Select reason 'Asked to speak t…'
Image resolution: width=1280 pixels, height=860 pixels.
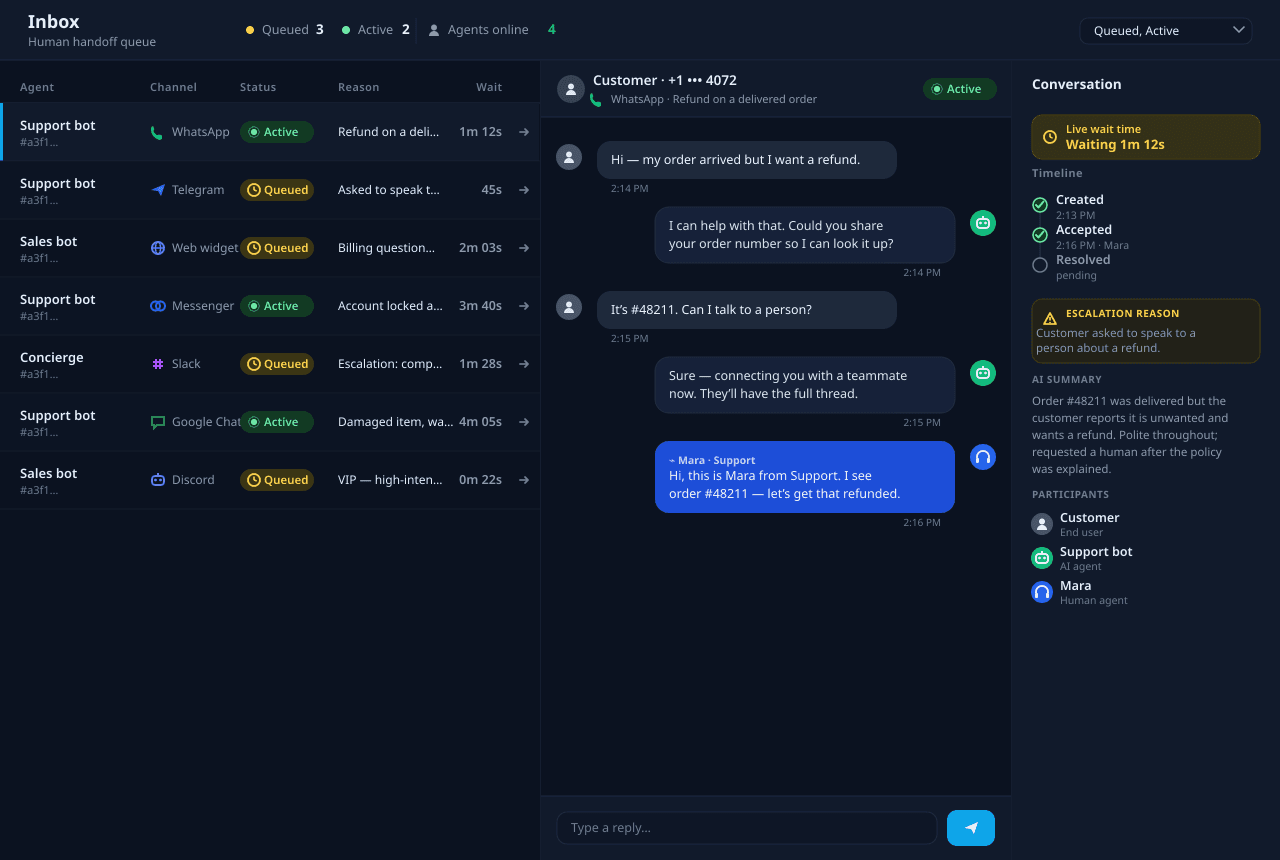pos(389,190)
